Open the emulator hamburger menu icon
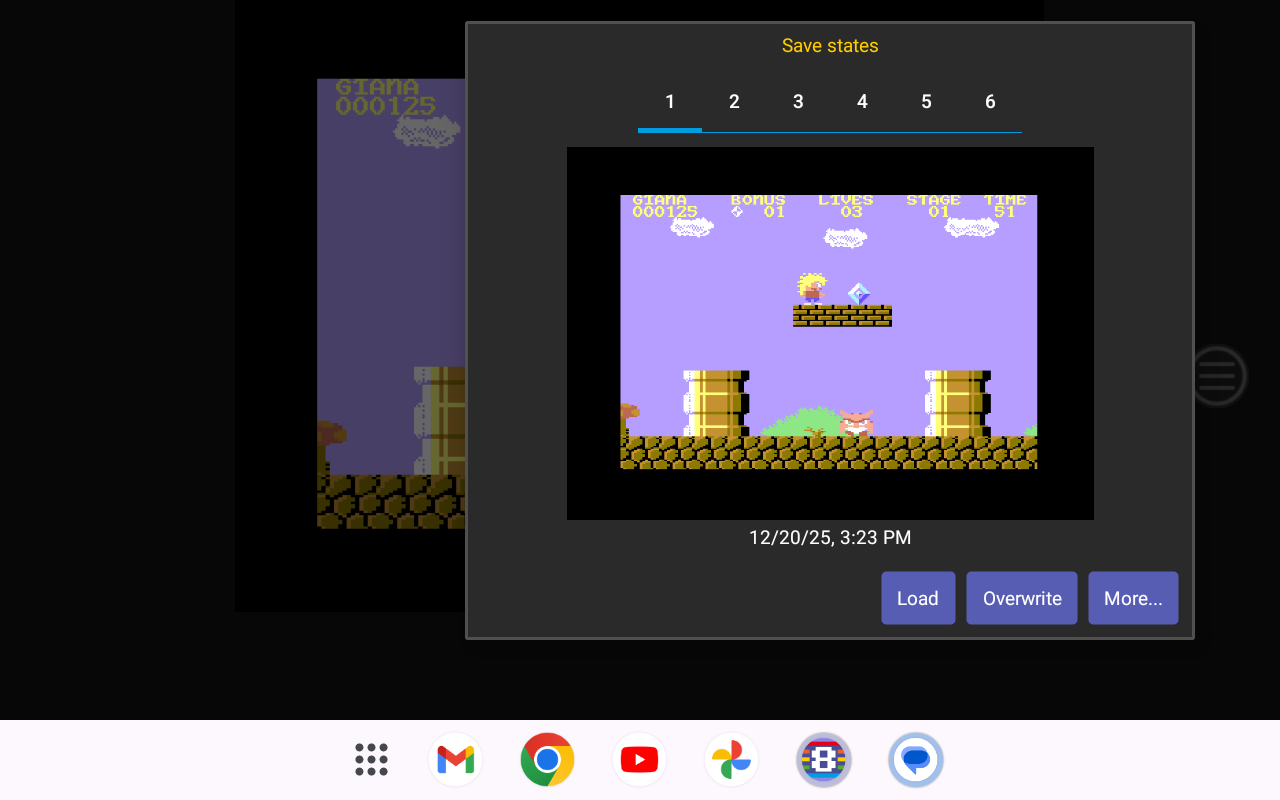The image size is (1280, 800). 1217,376
